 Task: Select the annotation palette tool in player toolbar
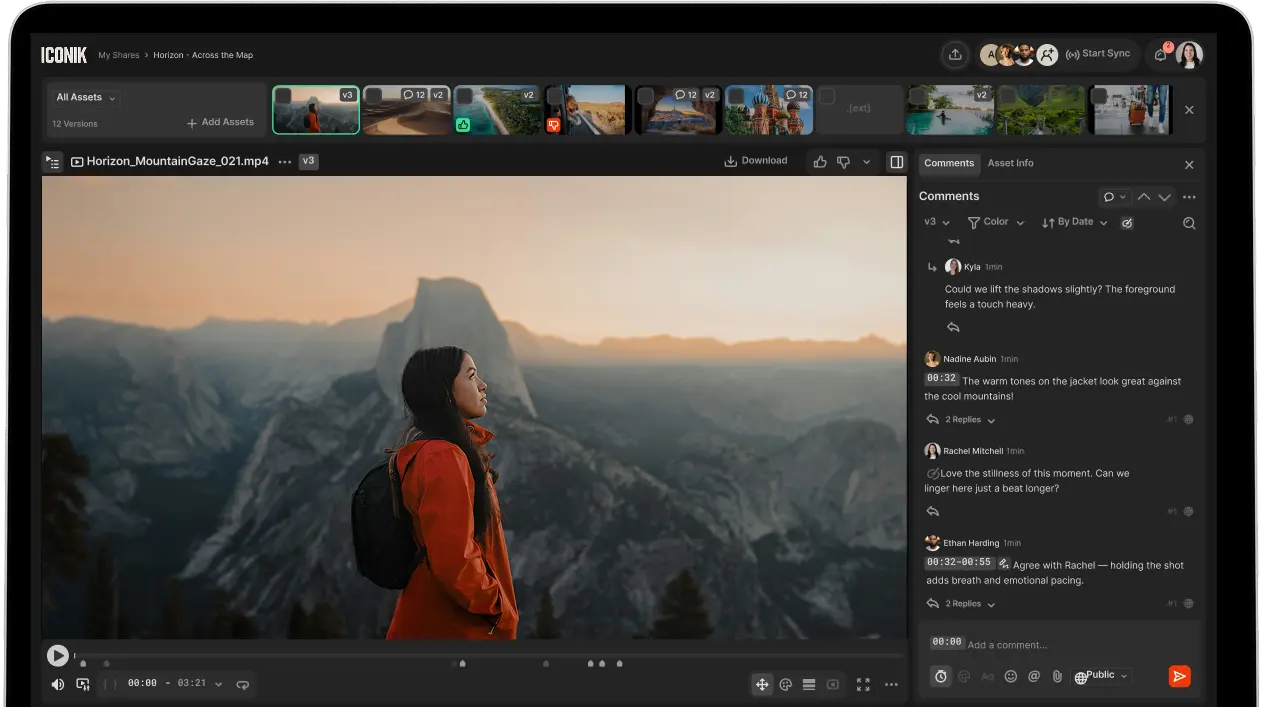point(786,684)
